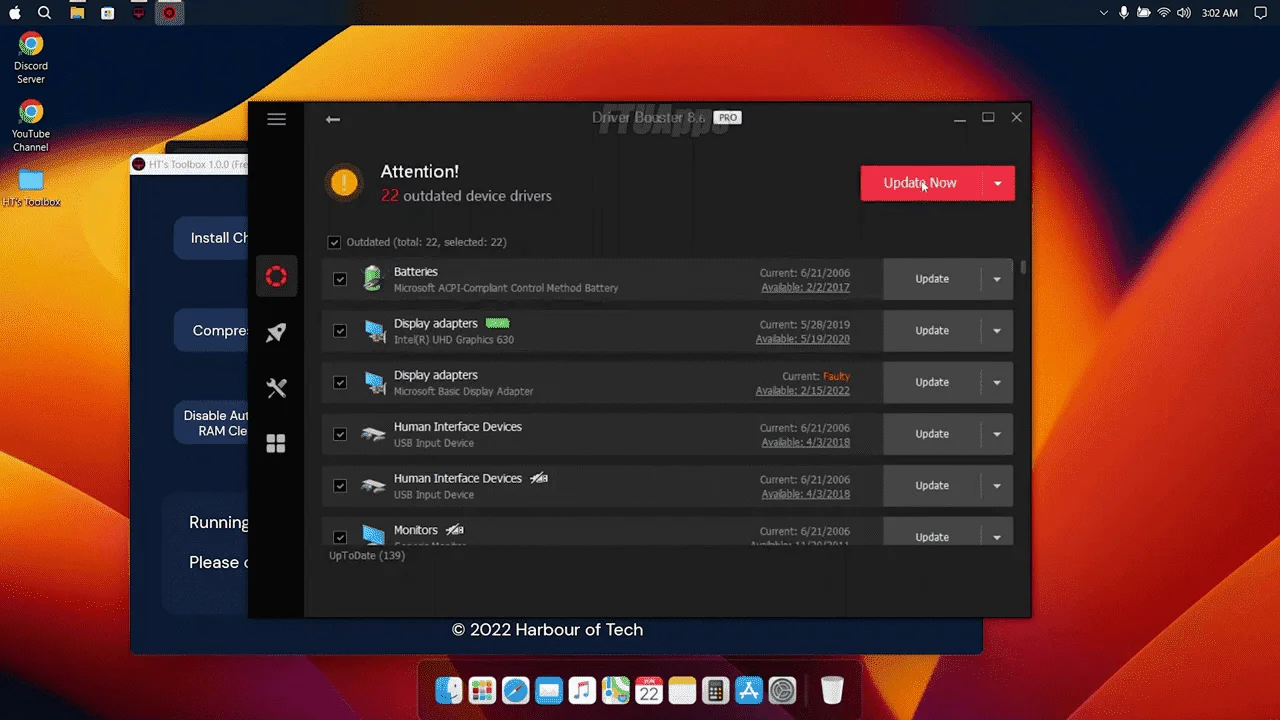Open the YouTube Channel desktop shortcut
The height and width of the screenshot is (720, 1280).
(x=31, y=126)
